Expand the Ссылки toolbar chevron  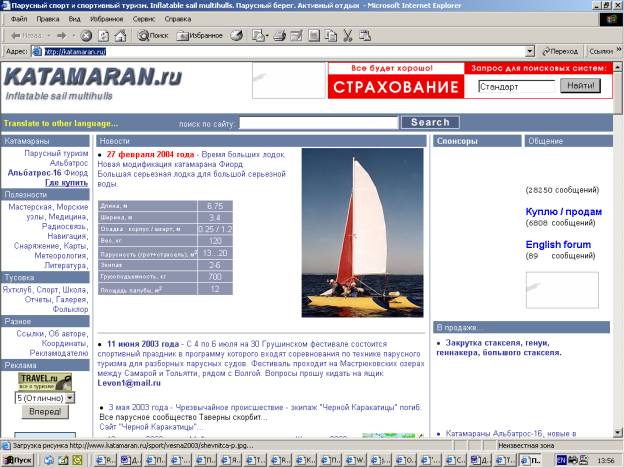(619, 50)
